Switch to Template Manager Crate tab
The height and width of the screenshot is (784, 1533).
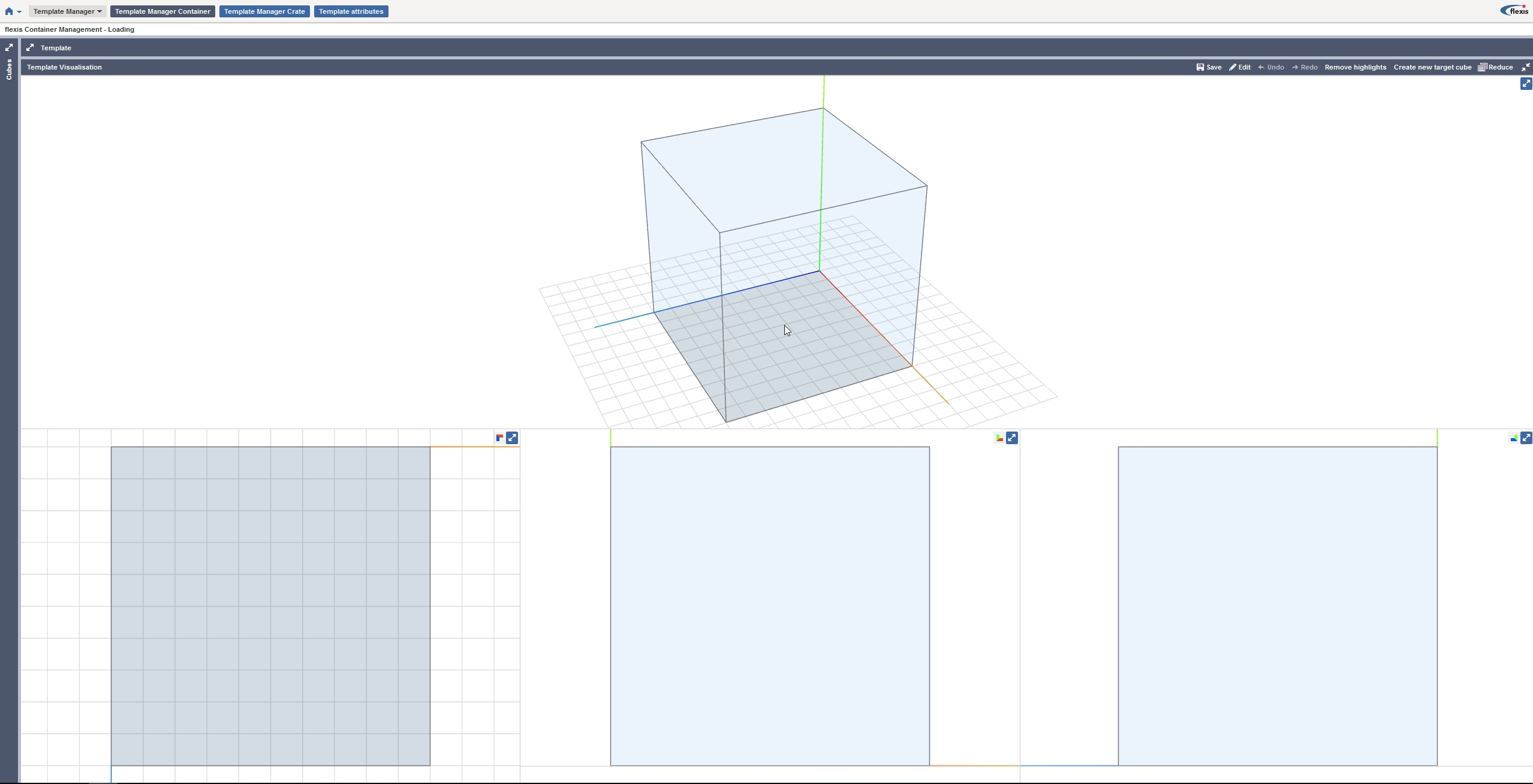pyautogui.click(x=264, y=11)
